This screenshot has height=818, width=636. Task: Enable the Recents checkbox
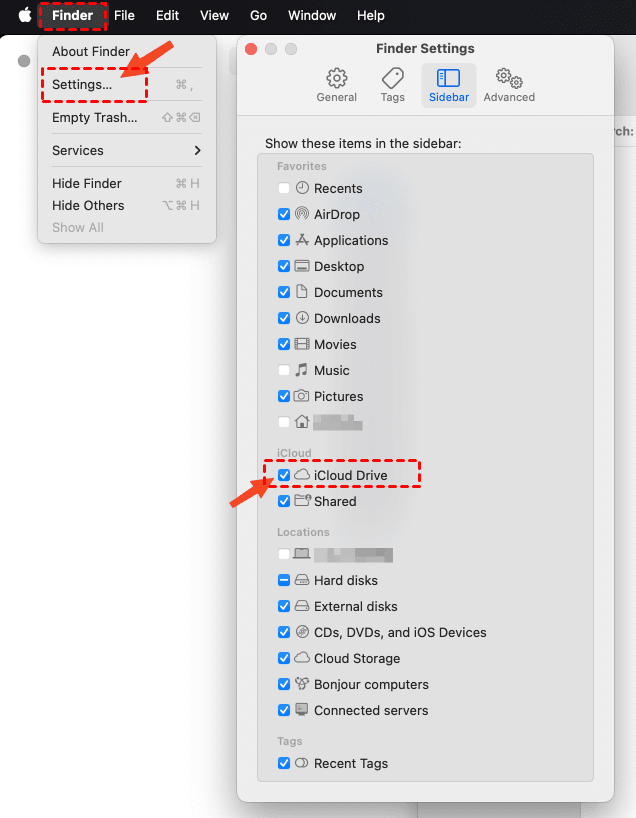285,188
